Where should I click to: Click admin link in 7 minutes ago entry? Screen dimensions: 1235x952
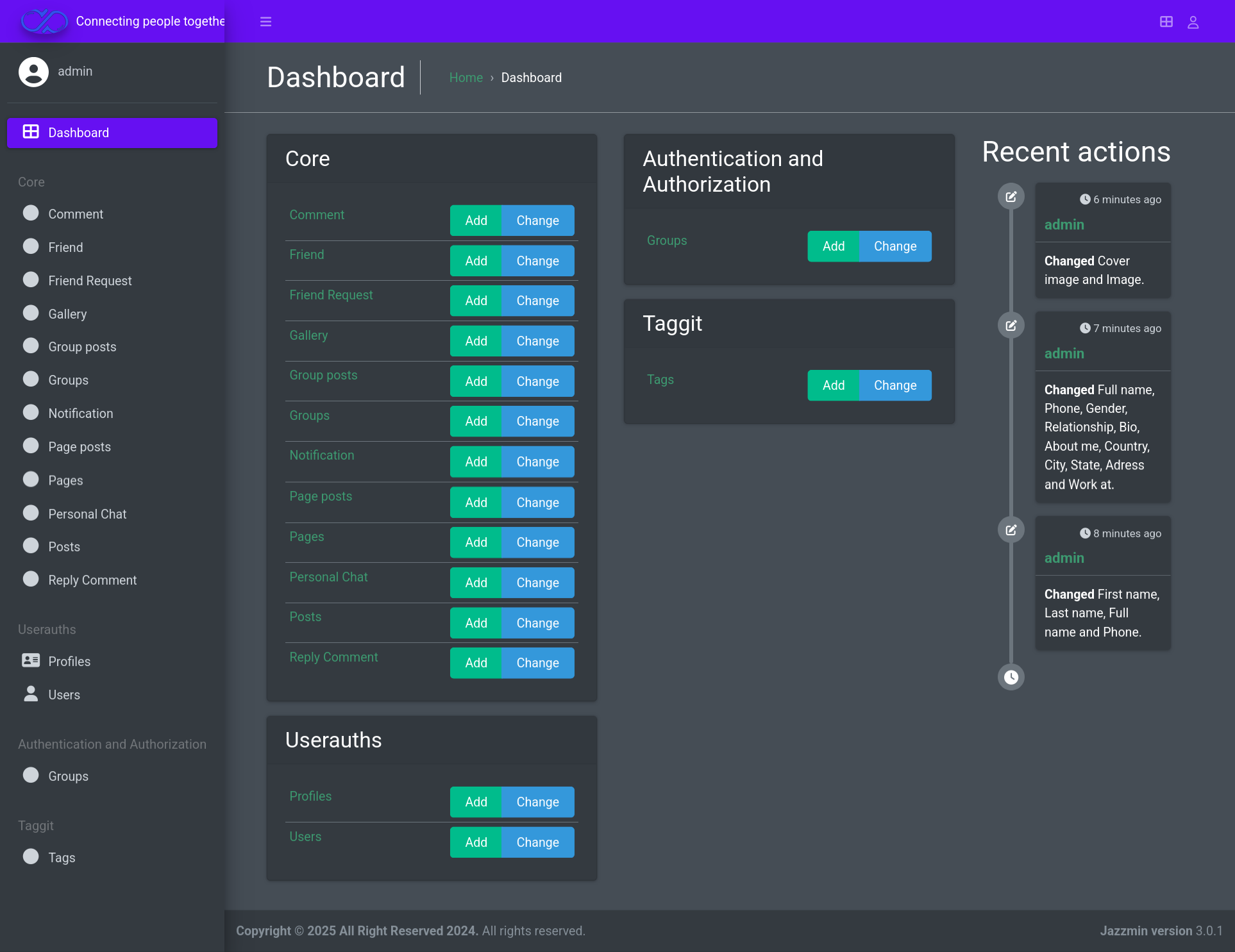pyautogui.click(x=1064, y=353)
